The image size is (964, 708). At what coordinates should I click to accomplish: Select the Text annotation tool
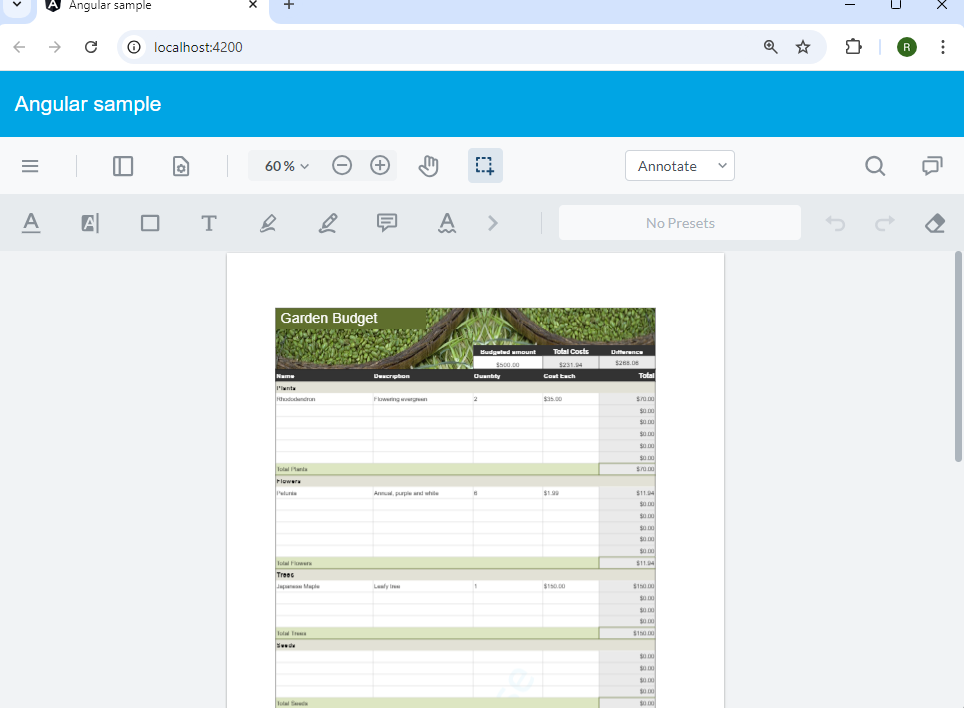208,223
